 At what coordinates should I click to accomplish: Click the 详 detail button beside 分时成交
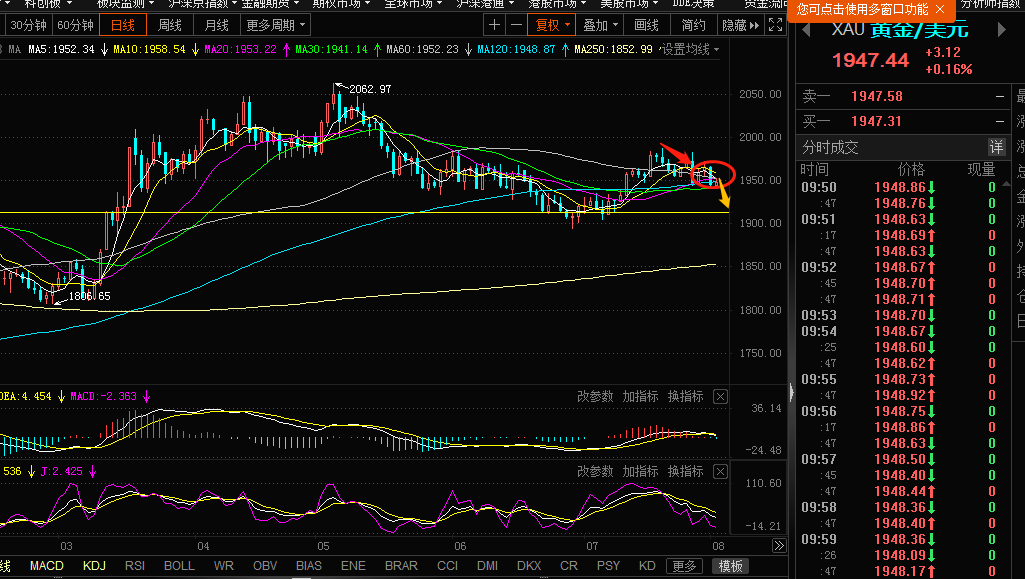(996, 147)
